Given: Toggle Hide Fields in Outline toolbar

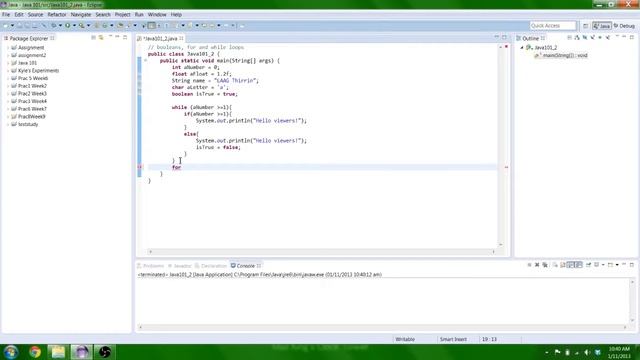Looking at the screenshot, I should point(585,38).
